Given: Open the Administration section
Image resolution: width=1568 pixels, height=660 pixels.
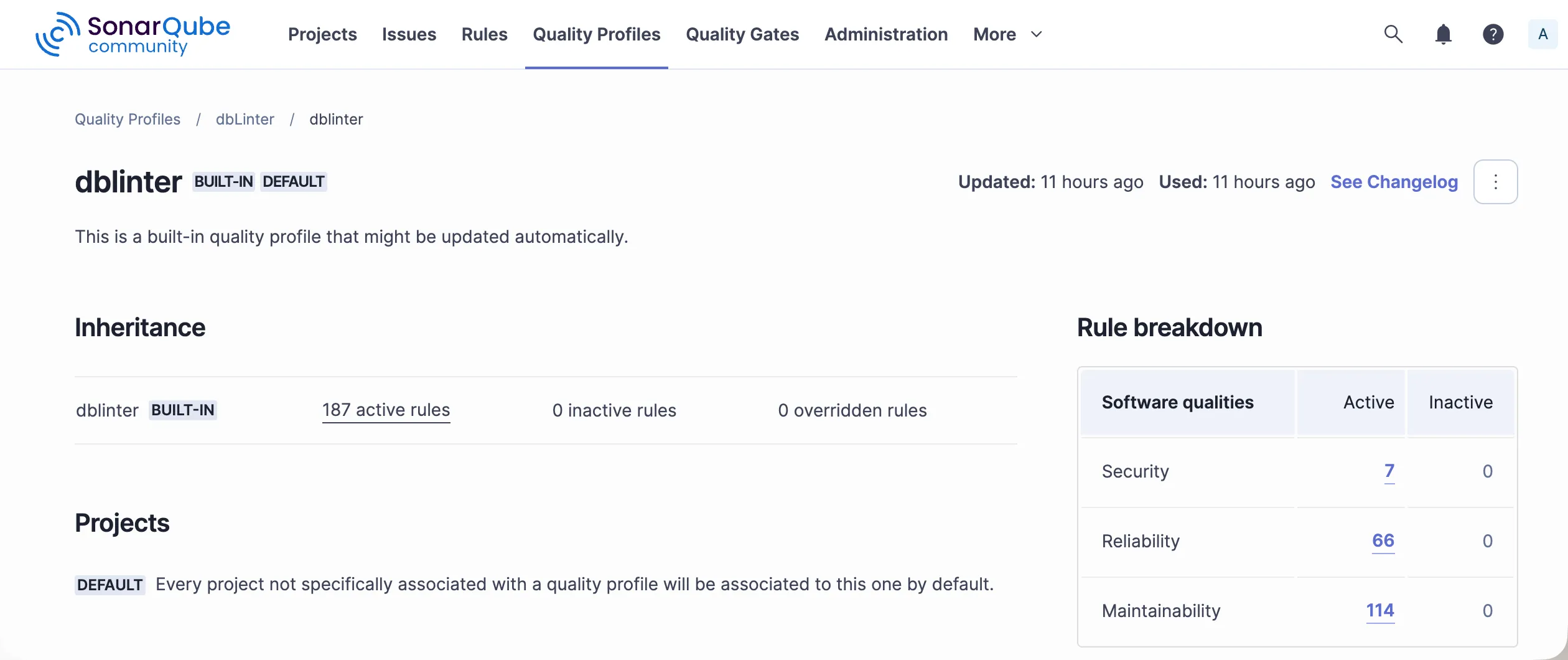Looking at the screenshot, I should 886,34.
